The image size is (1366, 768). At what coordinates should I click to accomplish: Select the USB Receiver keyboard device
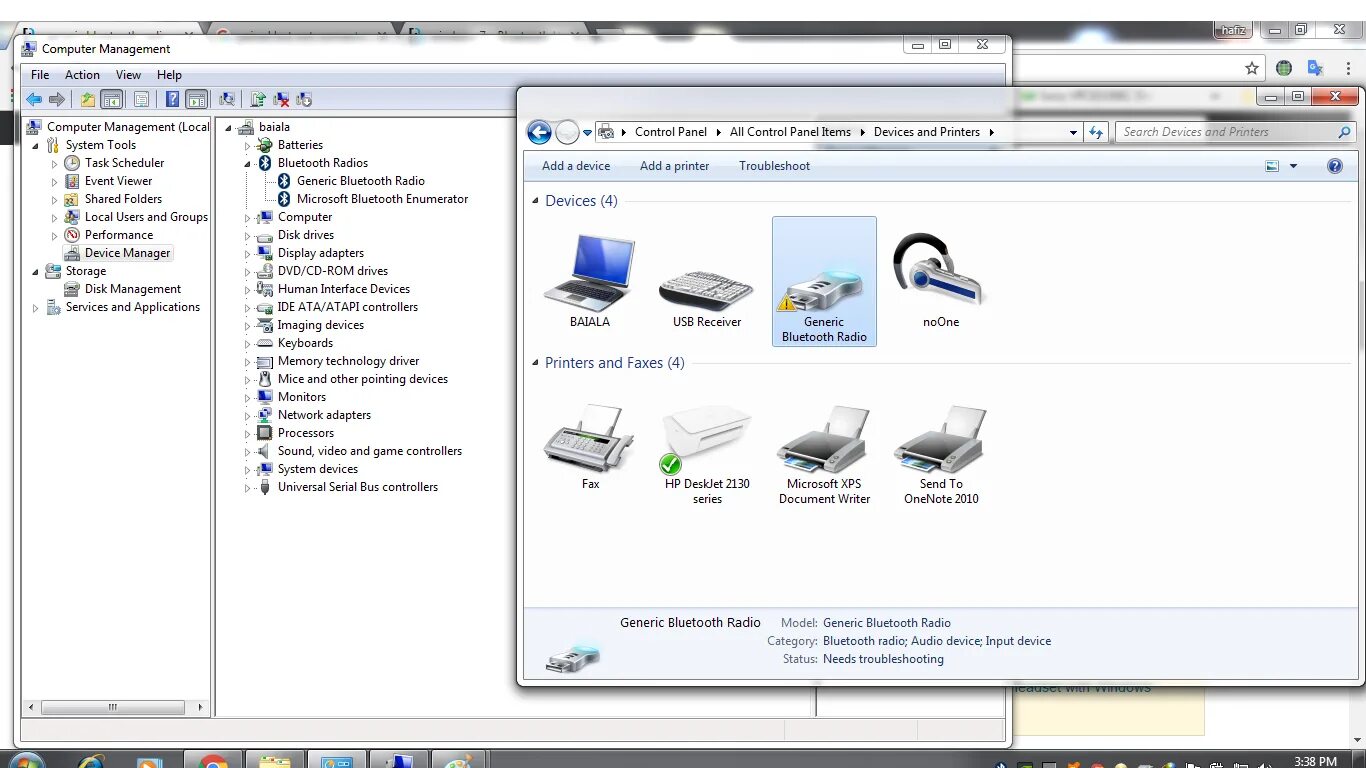click(x=707, y=297)
